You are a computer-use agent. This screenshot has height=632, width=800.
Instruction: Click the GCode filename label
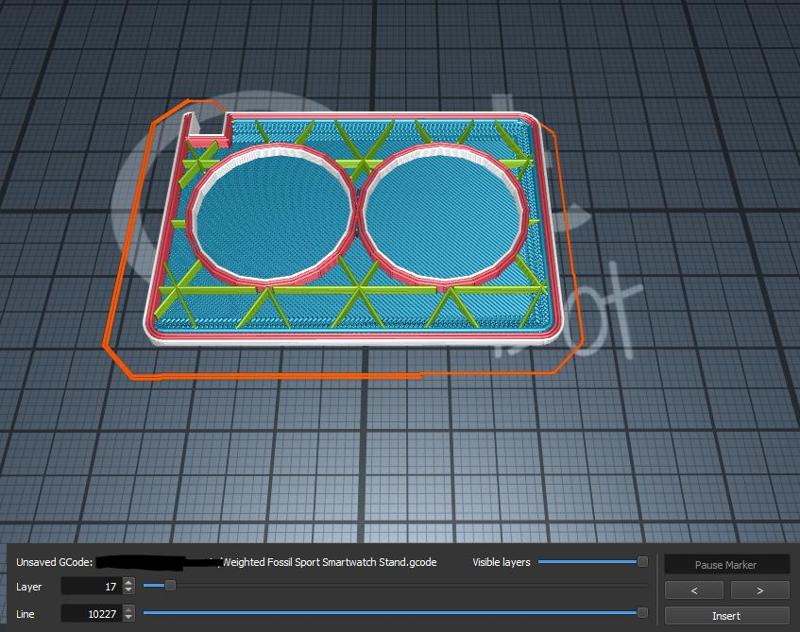328,563
